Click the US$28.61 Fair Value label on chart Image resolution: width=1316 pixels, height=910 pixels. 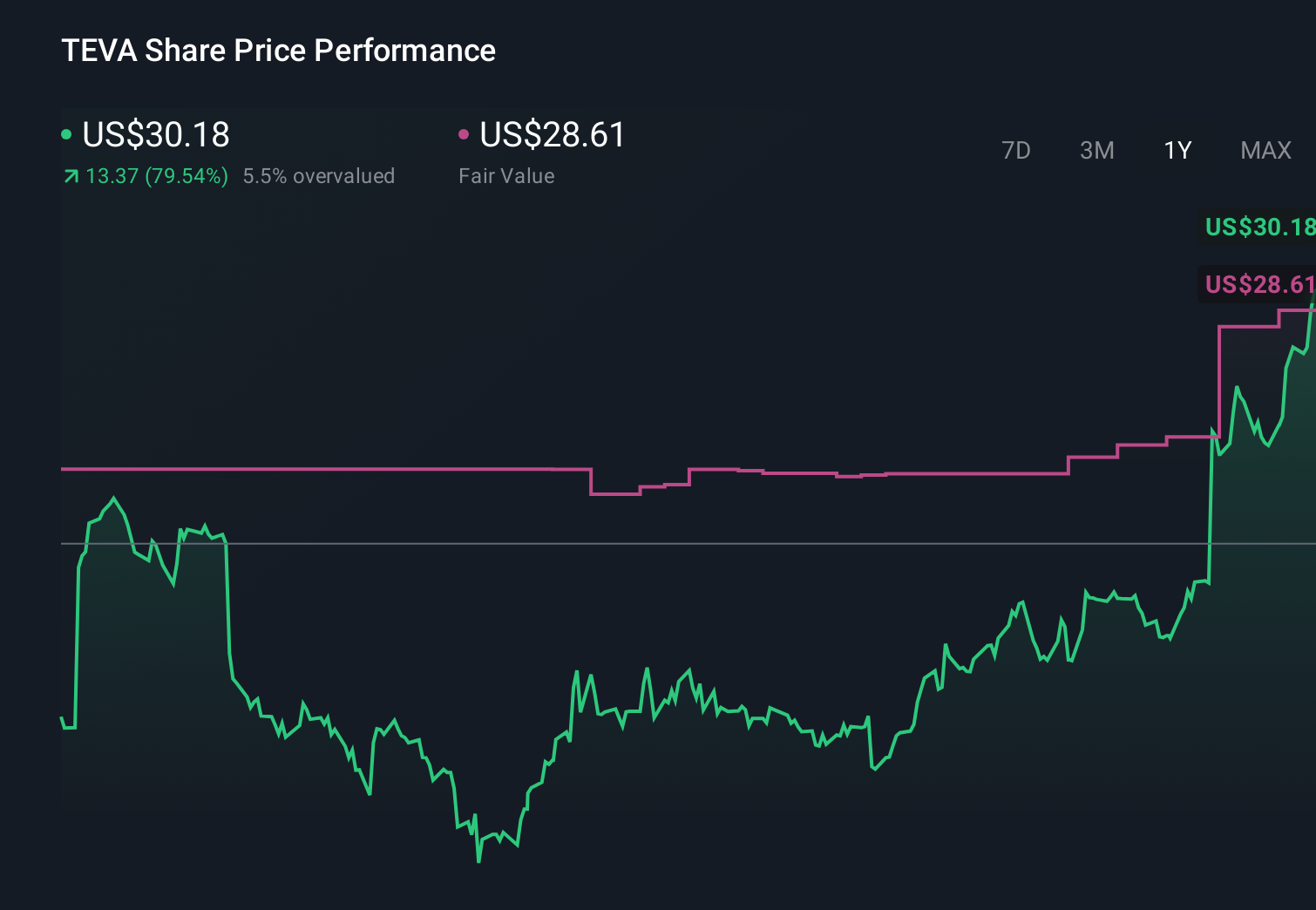[1258, 283]
